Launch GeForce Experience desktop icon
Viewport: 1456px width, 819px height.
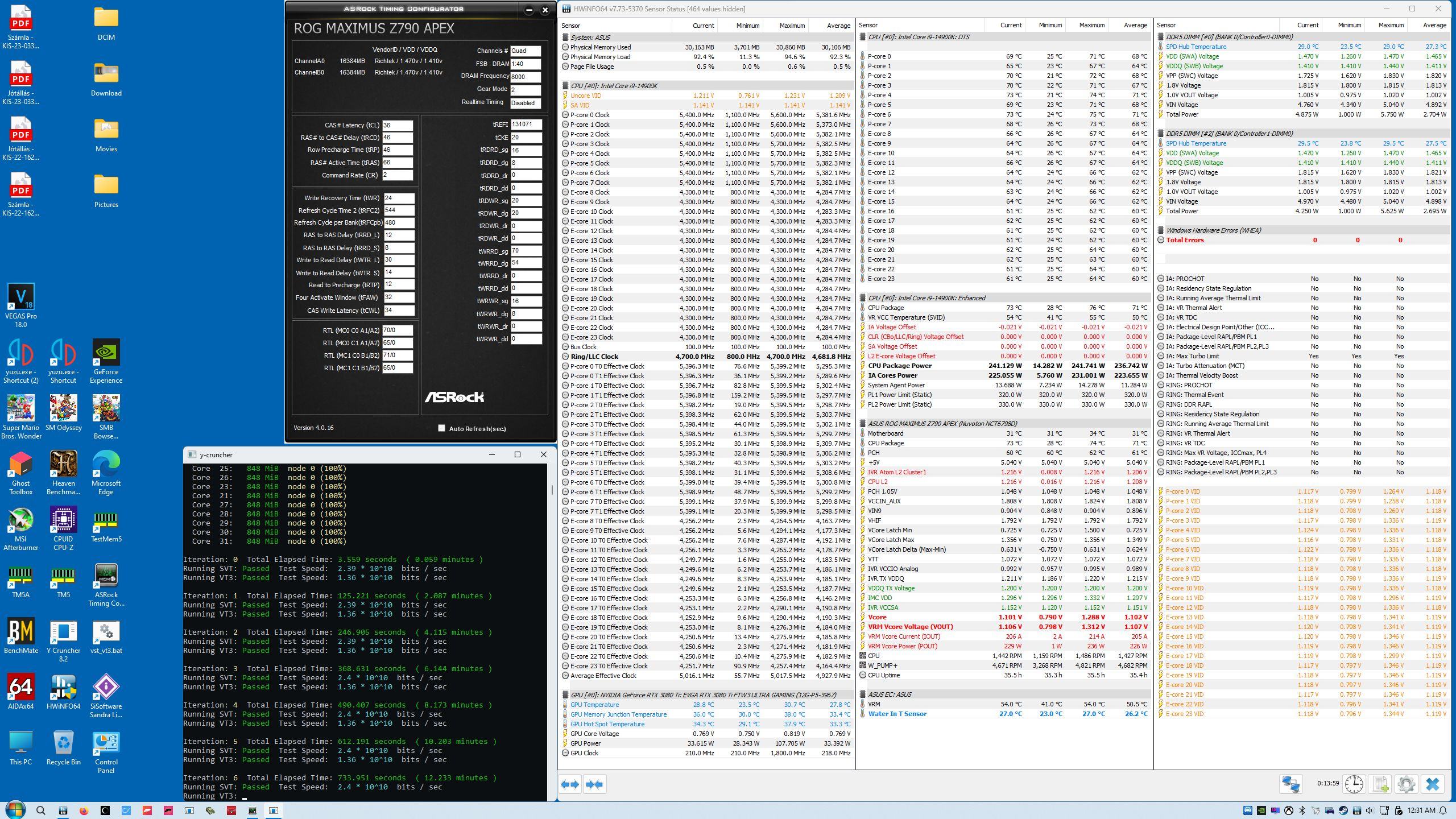(106, 362)
